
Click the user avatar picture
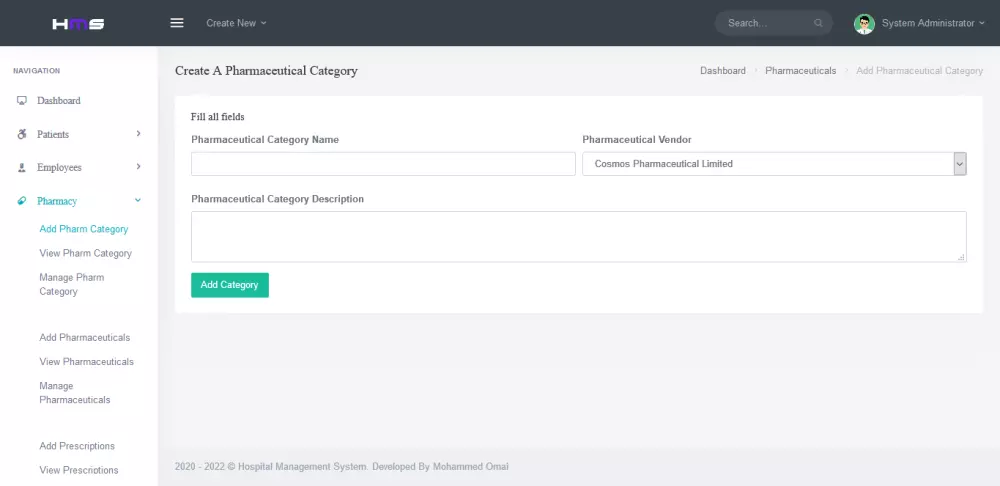click(864, 24)
